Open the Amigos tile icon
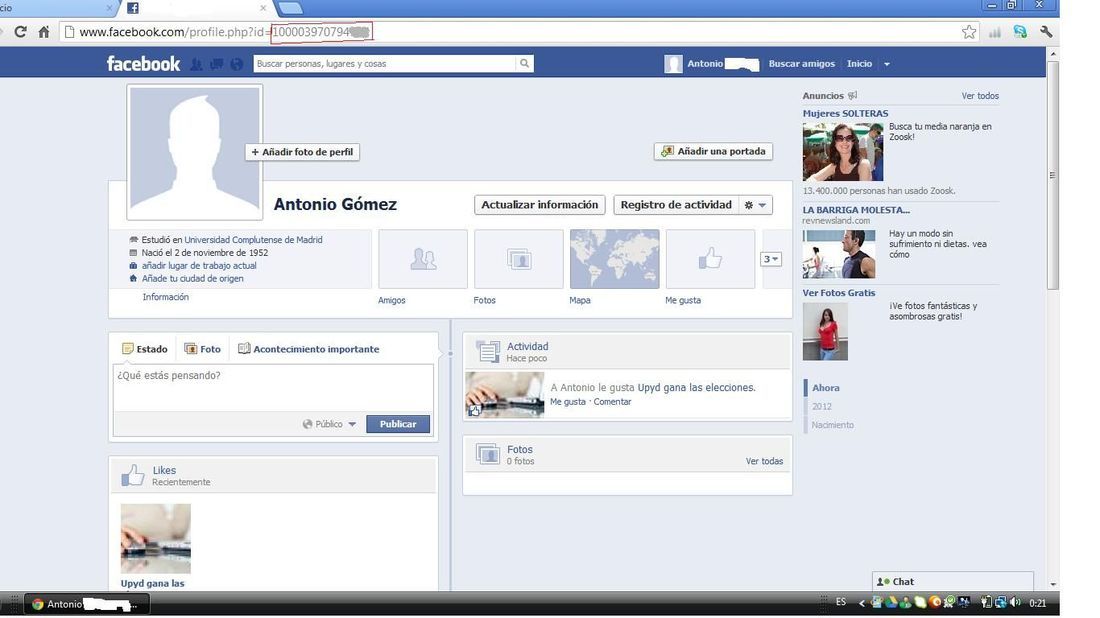Viewport: 1100px width, 618px height. [422, 259]
